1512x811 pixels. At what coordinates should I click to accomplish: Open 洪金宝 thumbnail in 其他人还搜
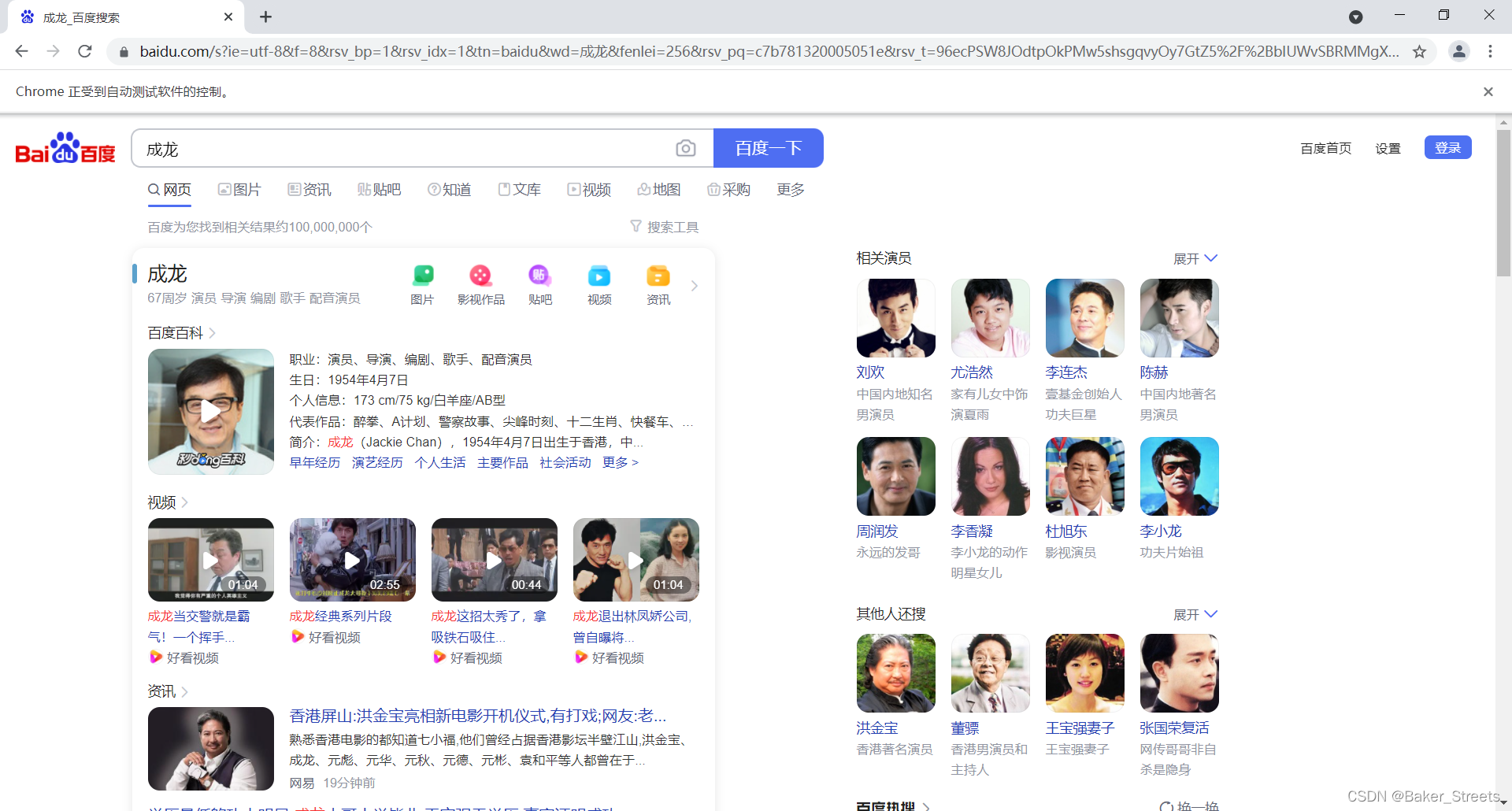click(x=896, y=673)
